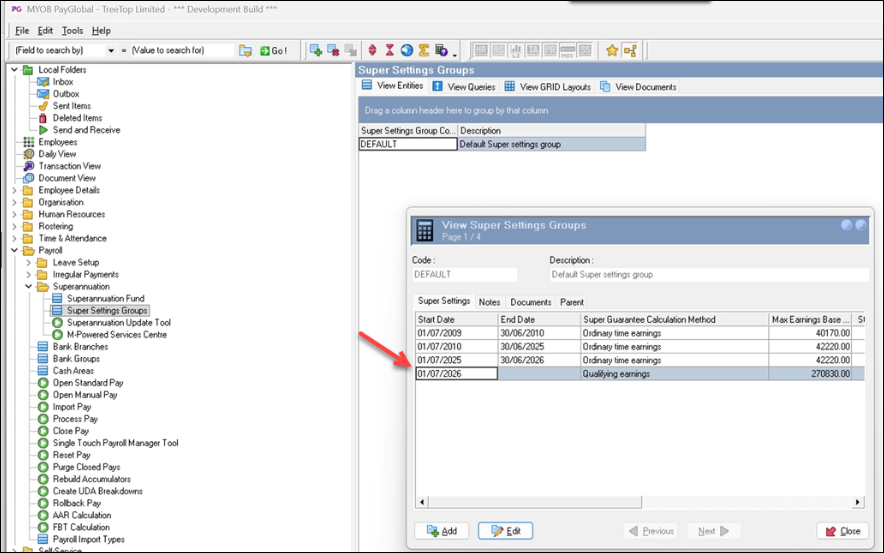Image resolution: width=884 pixels, height=553 pixels.
Task: Select the Super Settings tab
Action: (444, 301)
